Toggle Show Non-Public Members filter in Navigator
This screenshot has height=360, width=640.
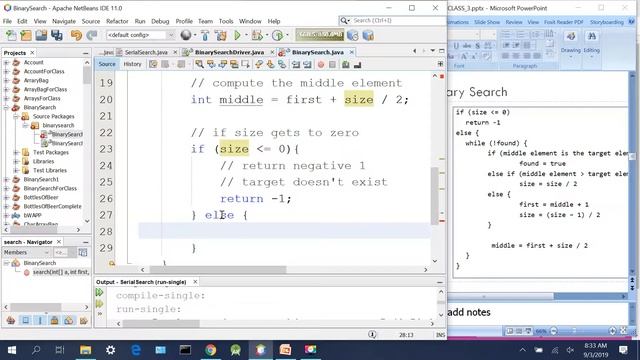pos(54,320)
